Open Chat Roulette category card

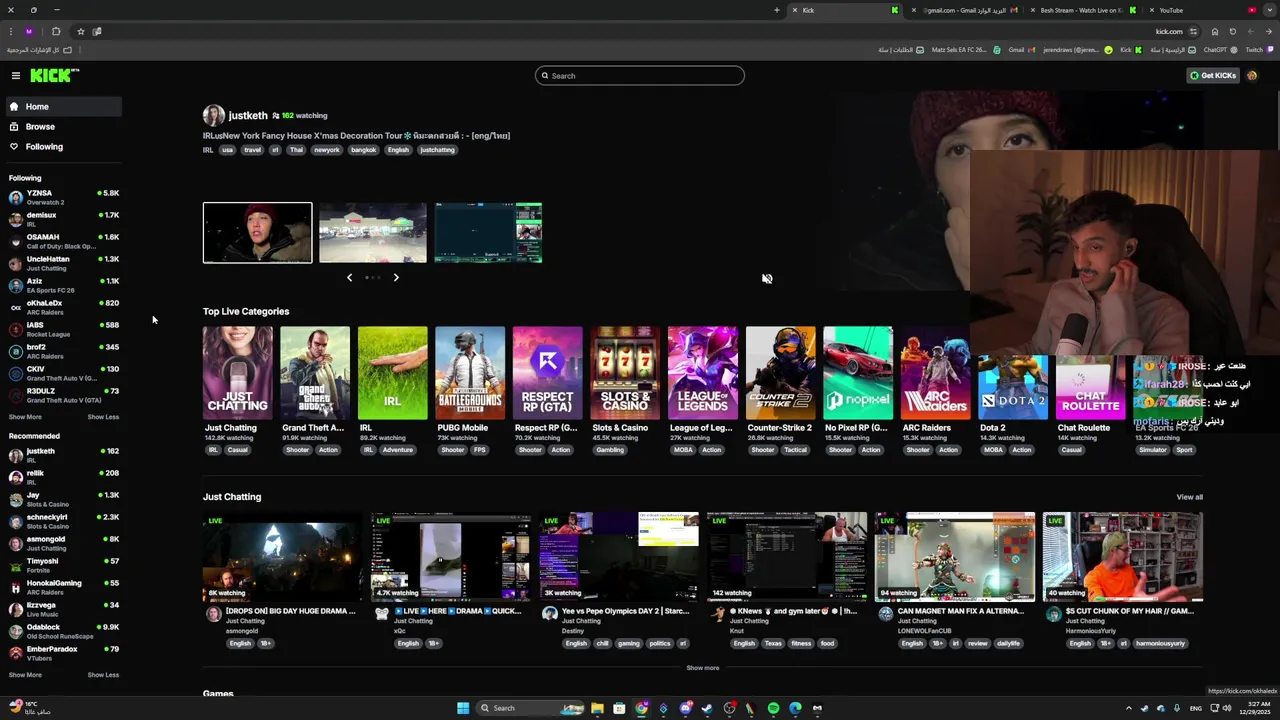point(1091,387)
